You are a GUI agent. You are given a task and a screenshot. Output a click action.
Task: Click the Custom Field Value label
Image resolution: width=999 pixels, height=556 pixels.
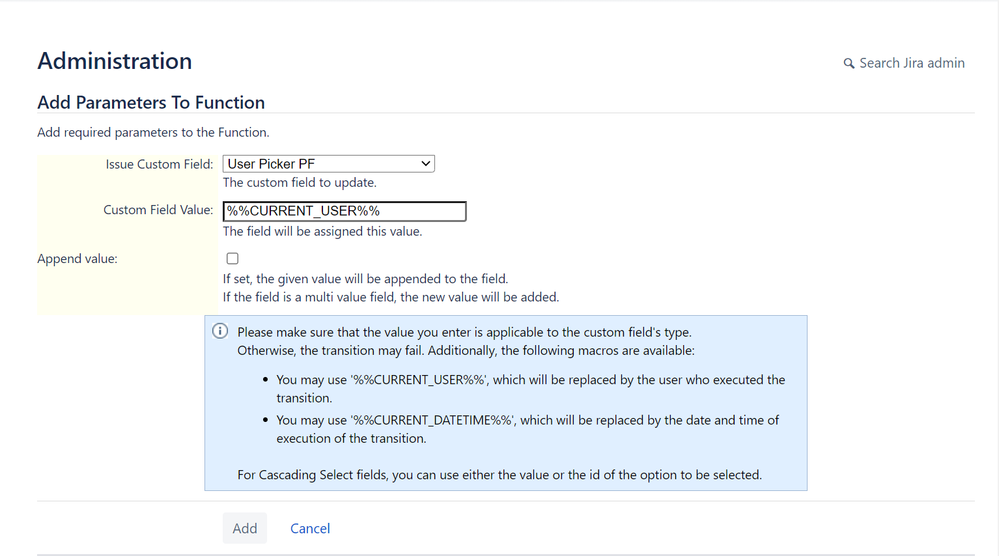[158, 210]
